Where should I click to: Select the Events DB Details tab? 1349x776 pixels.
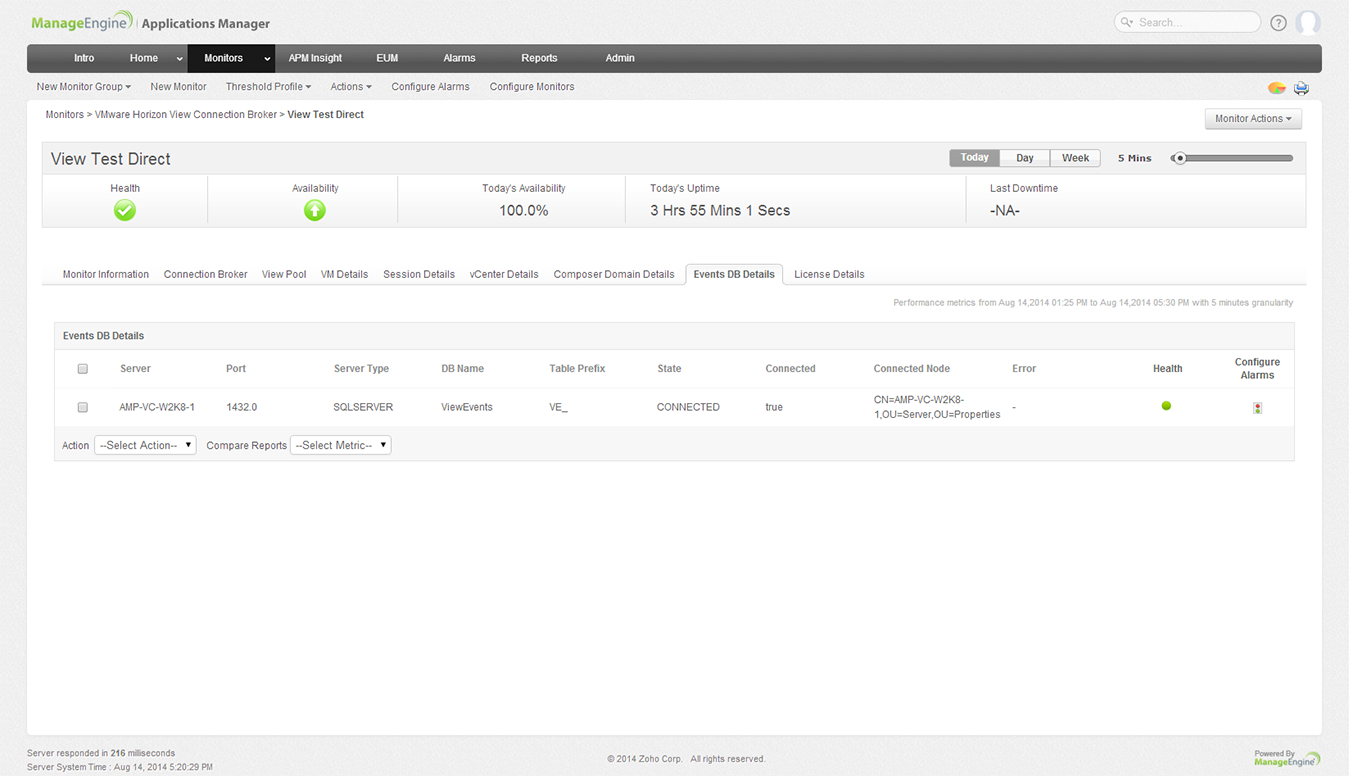734,274
